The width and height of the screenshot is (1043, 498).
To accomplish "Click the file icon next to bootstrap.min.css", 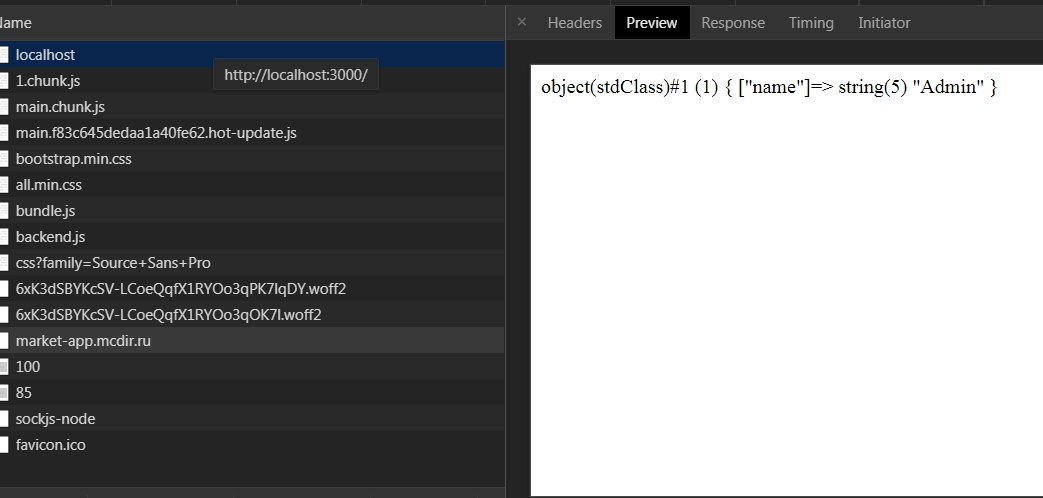I will [3, 159].
